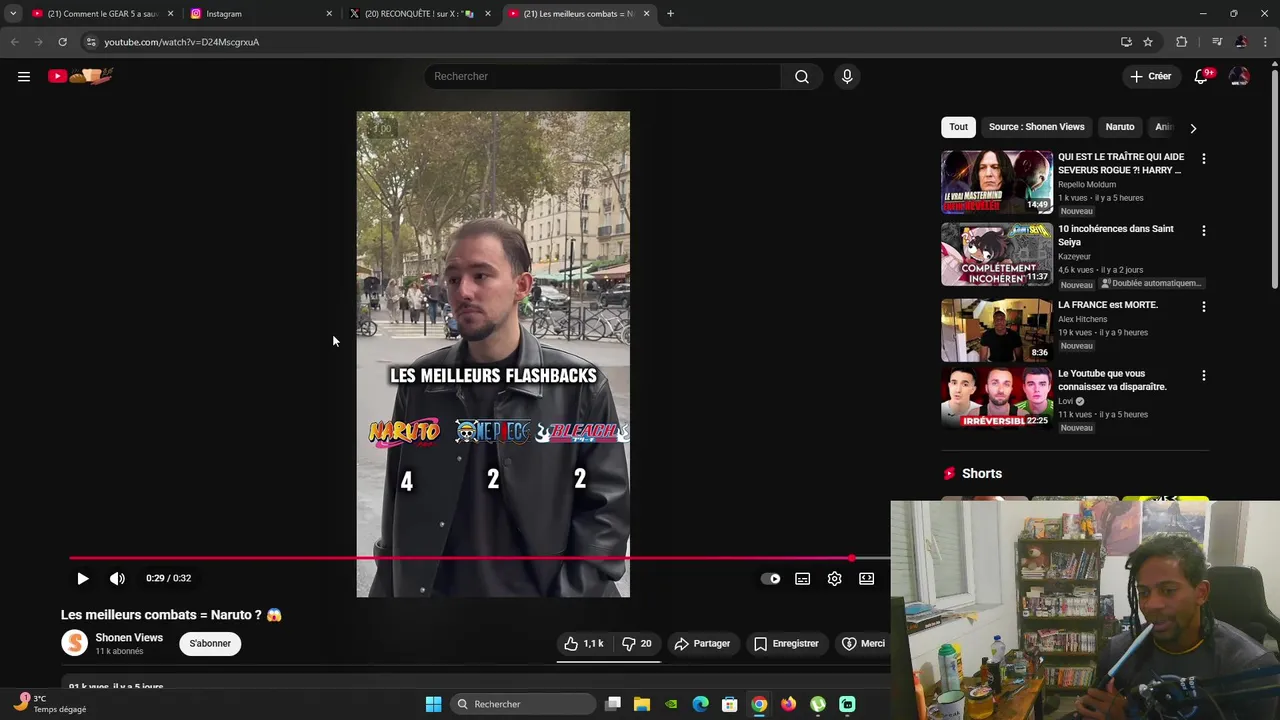The width and height of the screenshot is (1280, 720).
Task: Open Chrome extensions puzzle icon
Action: pos(1181,42)
